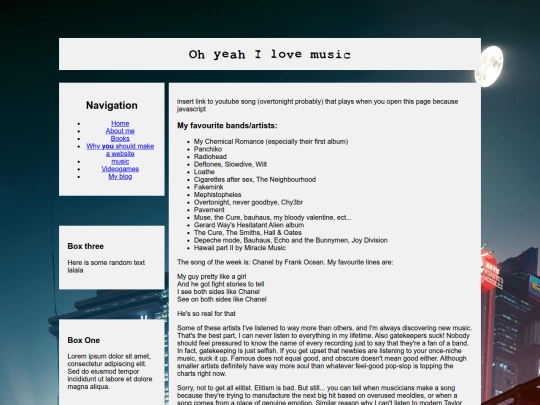The image size is (540, 405).
Task: Click the page title Oh yeah I love music
Action: pos(270,54)
